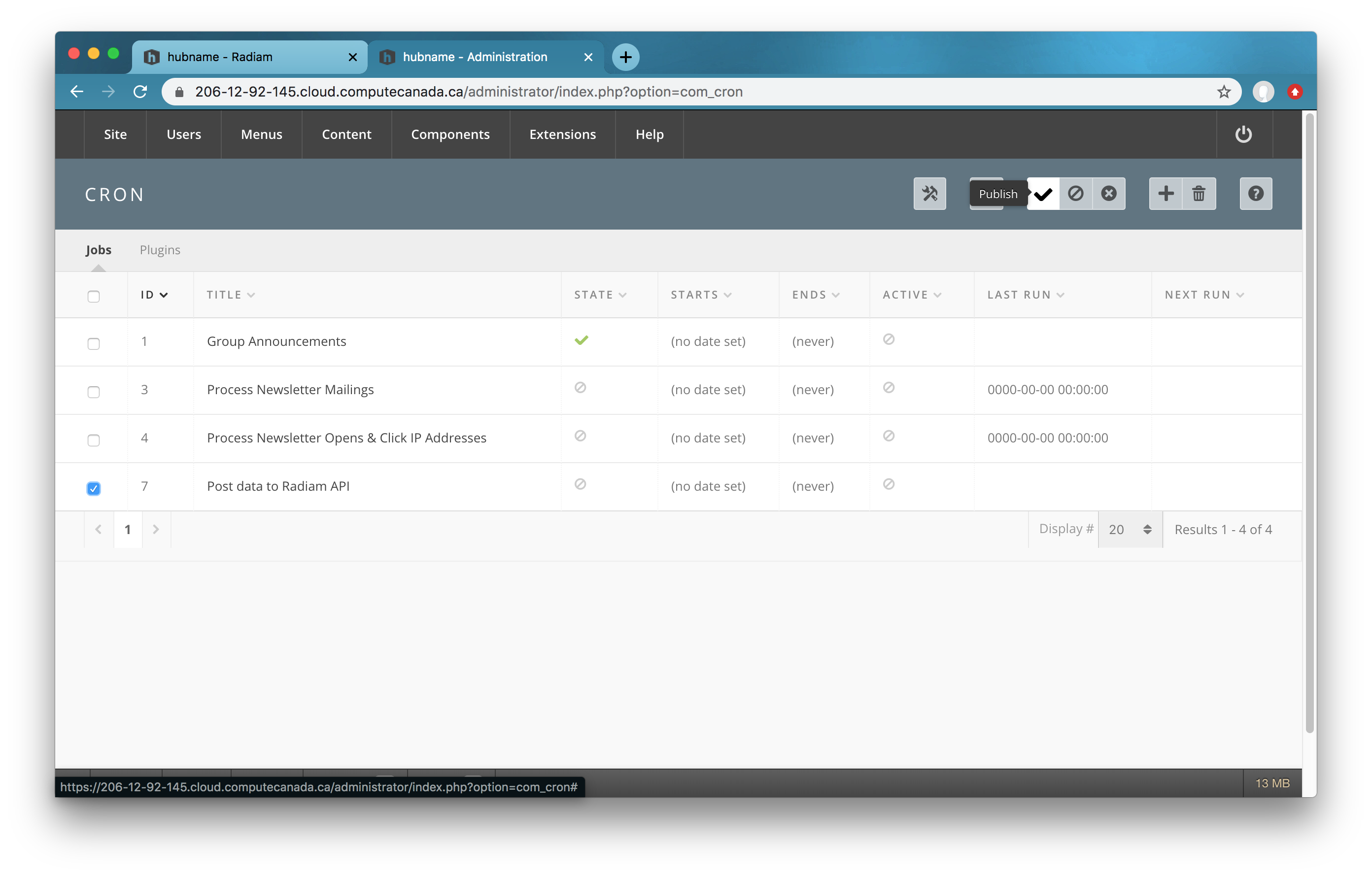The width and height of the screenshot is (1372, 876).
Task: Sort table by Next Run column
Action: click(1204, 295)
